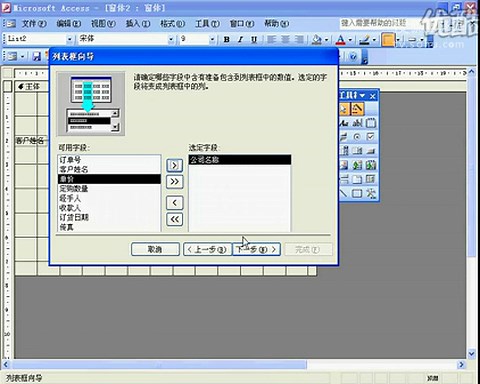Toggle Italic formatting

(240, 40)
